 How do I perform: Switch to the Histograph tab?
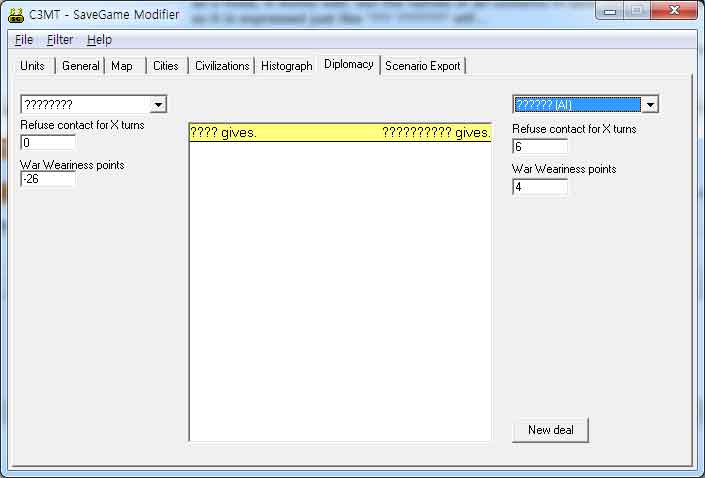tap(286, 66)
